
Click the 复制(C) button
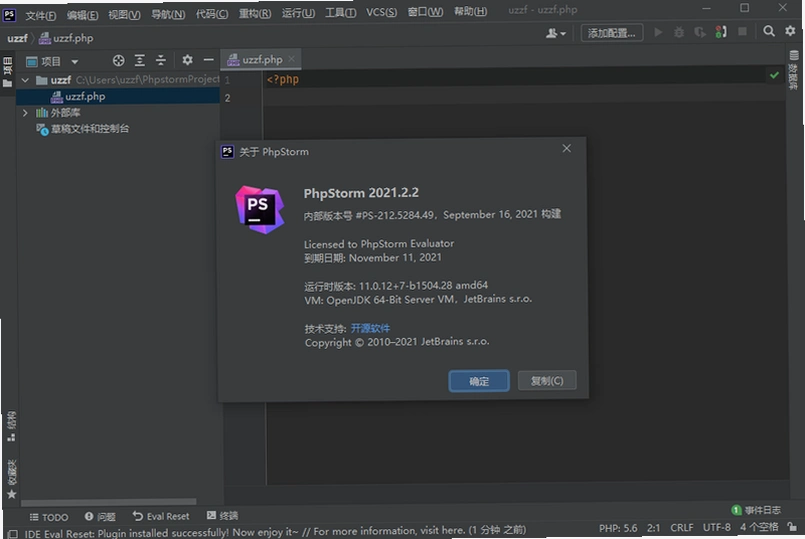point(547,380)
